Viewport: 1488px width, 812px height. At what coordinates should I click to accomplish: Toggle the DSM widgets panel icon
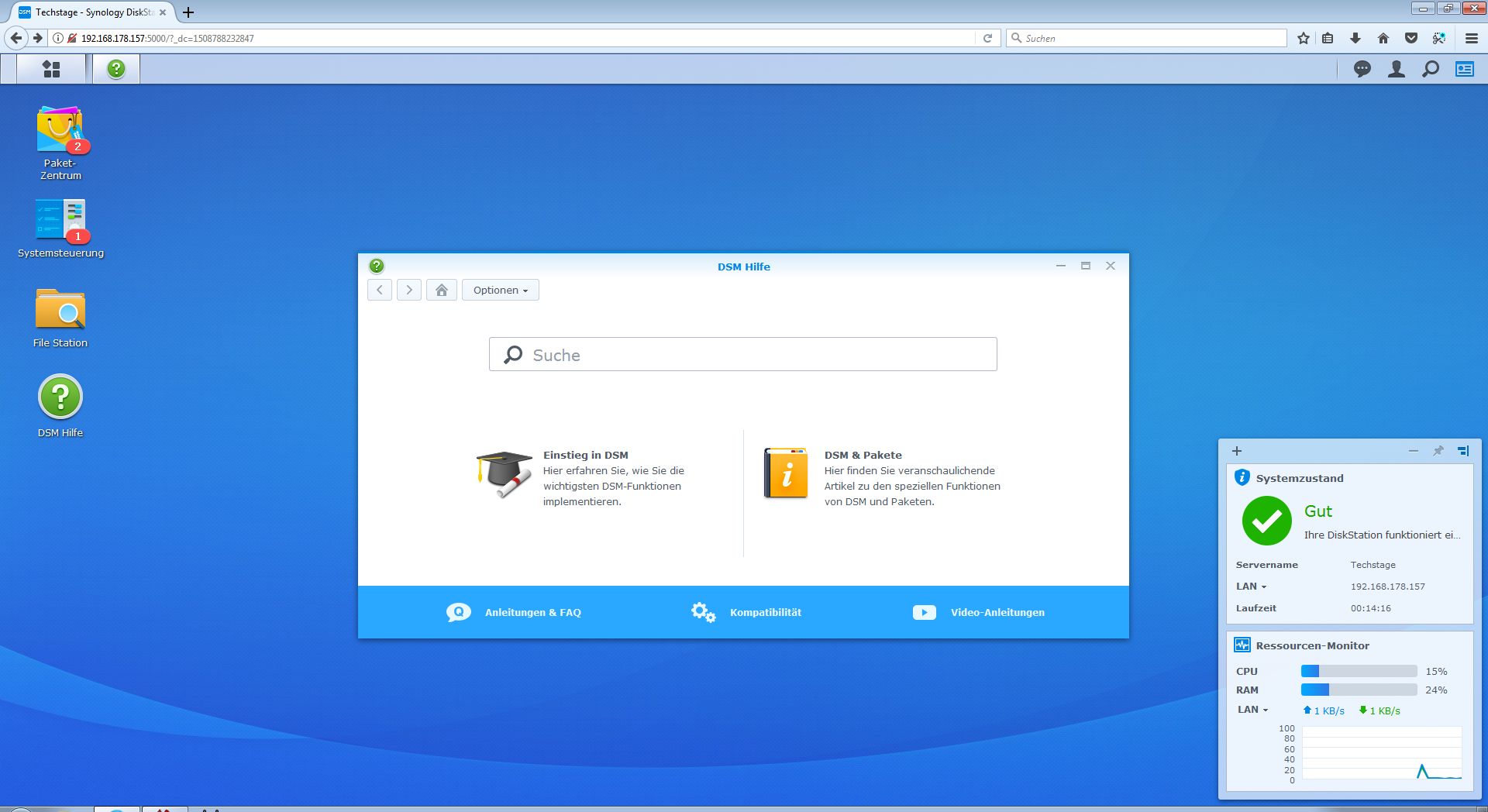[x=1464, y=69]
